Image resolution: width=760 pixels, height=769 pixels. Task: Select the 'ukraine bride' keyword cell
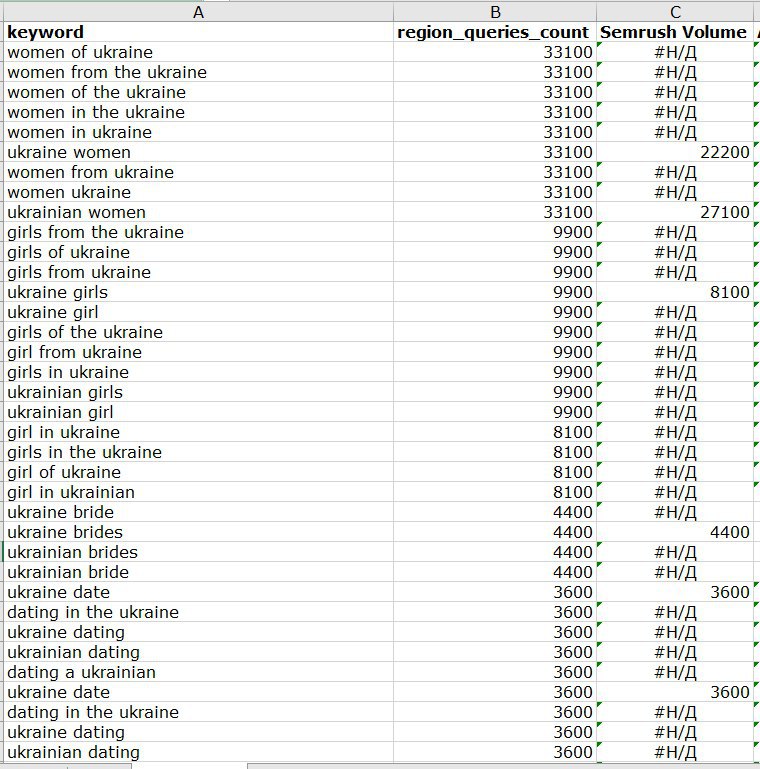coord(198,513)
